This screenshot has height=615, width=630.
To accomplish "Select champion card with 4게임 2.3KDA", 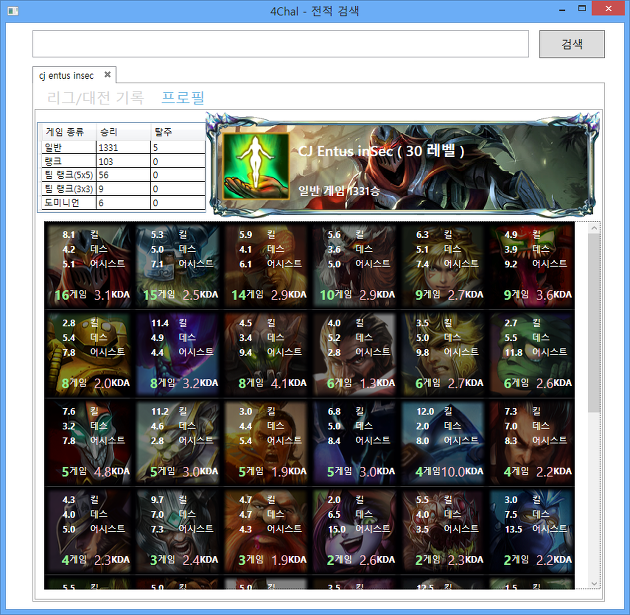I will pyautogui.click(x=89, y=531).
